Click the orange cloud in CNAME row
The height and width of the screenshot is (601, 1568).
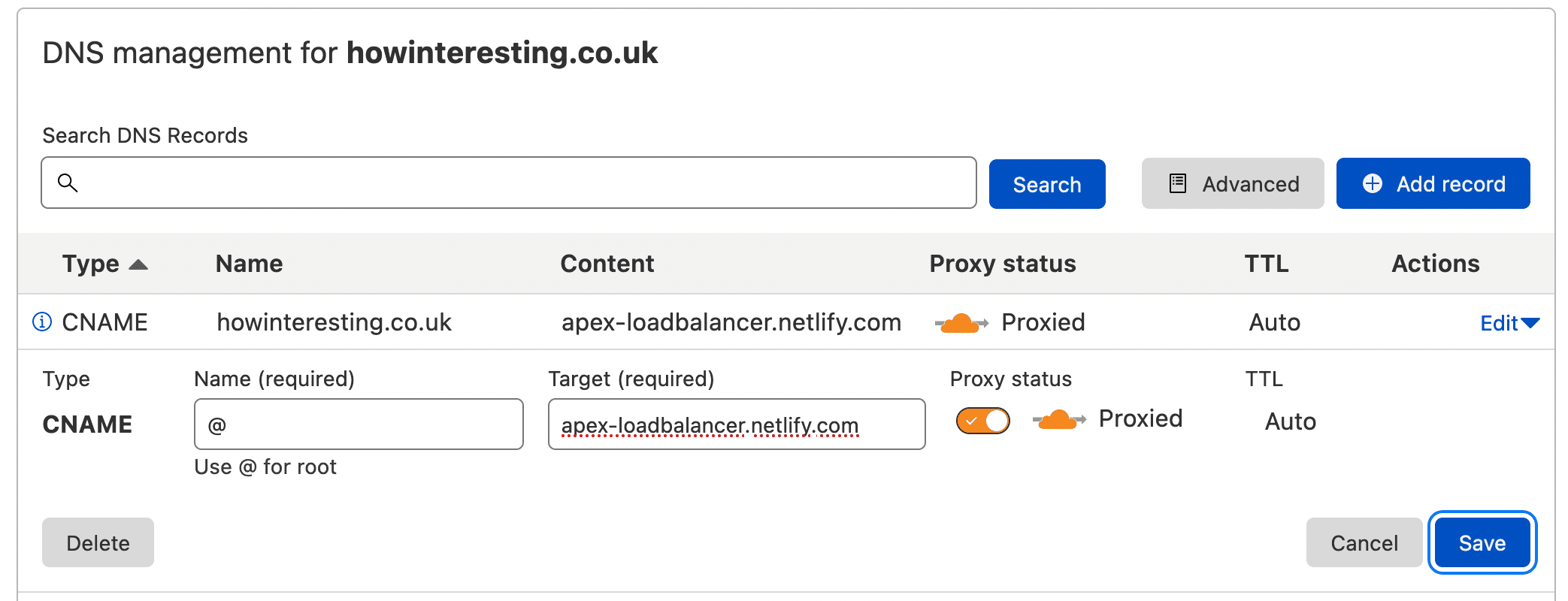point(961,323)
